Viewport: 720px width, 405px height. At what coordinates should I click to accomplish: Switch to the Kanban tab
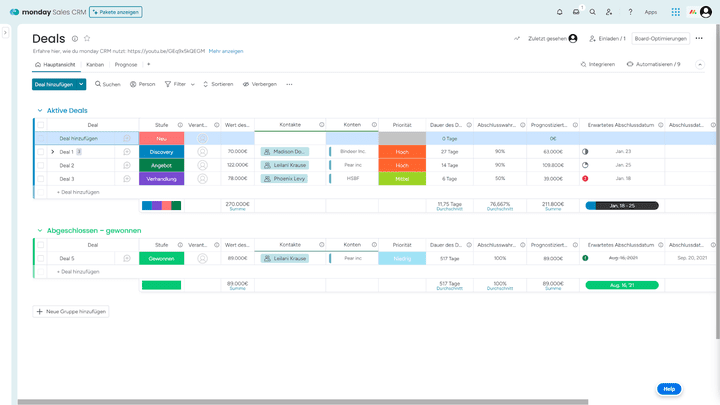coord(95,64)
